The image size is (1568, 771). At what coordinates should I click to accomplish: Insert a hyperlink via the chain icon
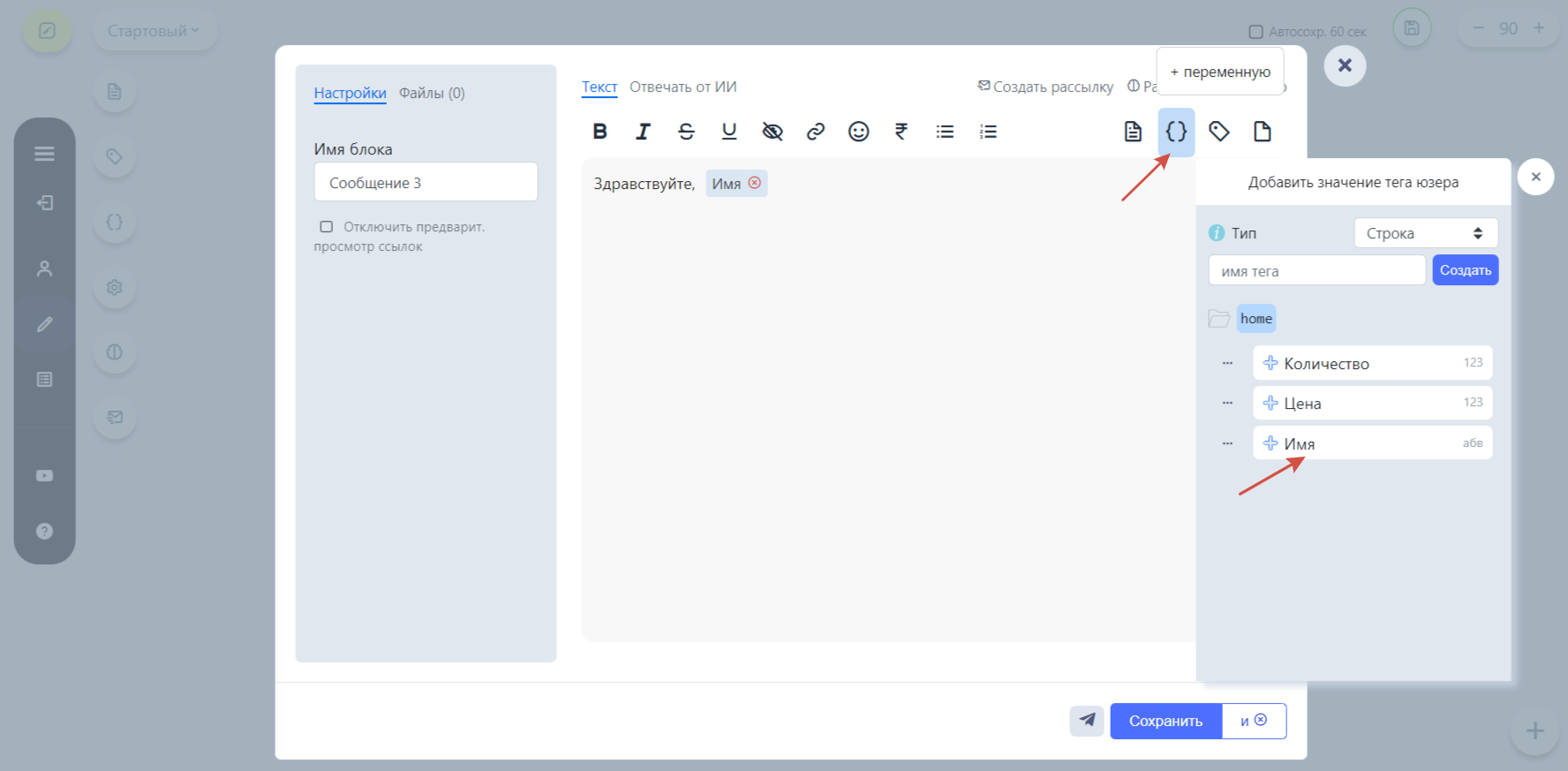[816, 132]
